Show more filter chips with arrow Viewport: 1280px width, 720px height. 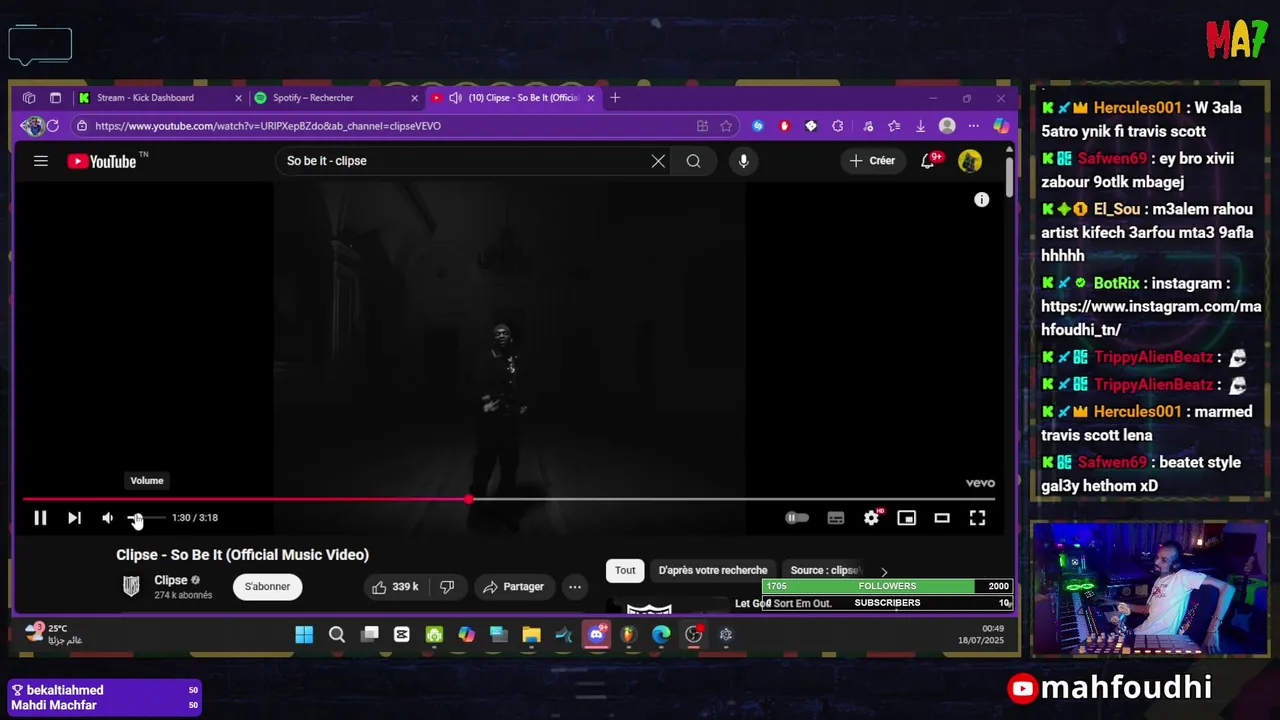884,572
